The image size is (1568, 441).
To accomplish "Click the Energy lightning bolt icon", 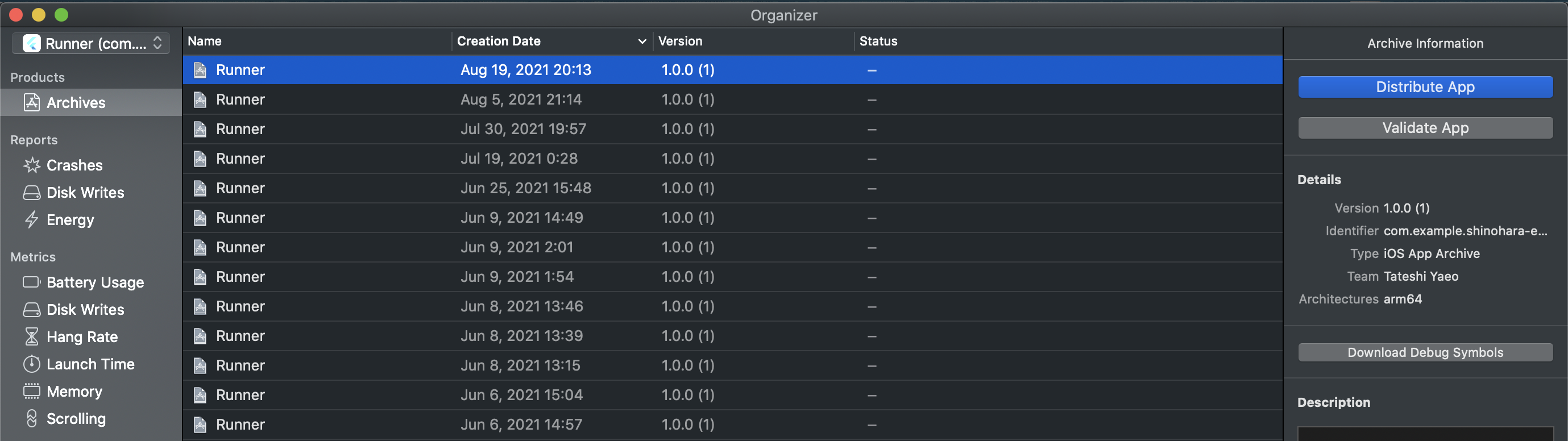I will [32, 219].
